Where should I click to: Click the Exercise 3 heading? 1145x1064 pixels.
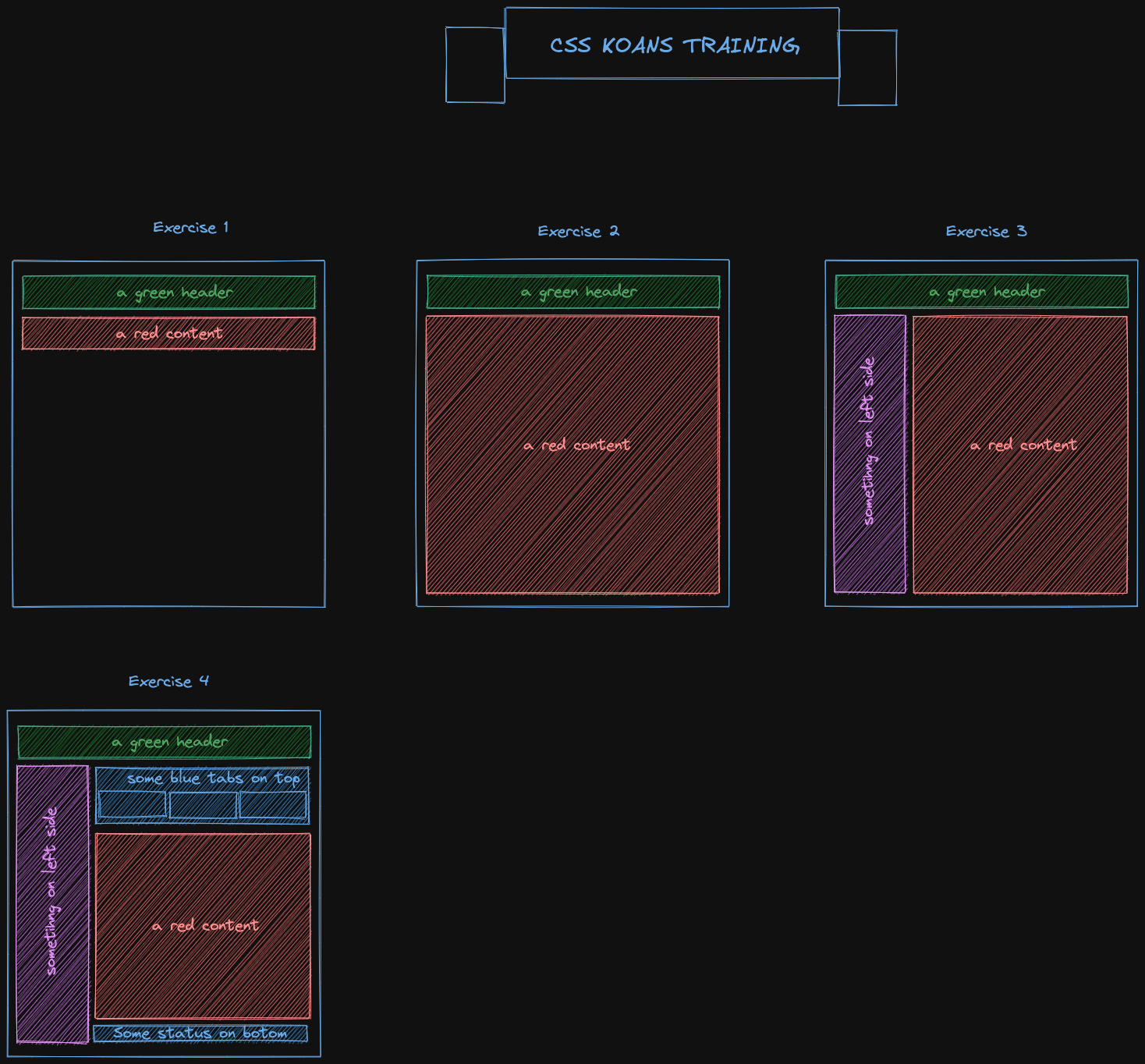point(986,231)
